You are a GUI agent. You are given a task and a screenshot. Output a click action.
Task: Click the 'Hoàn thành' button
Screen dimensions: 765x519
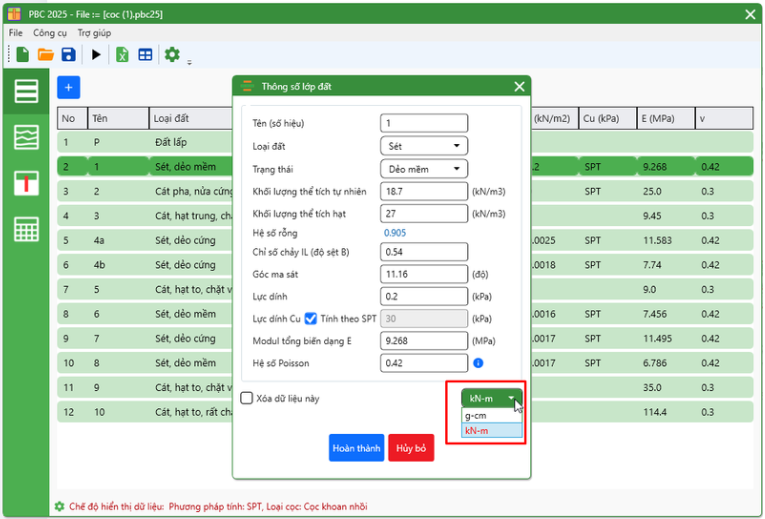point(356,449)
